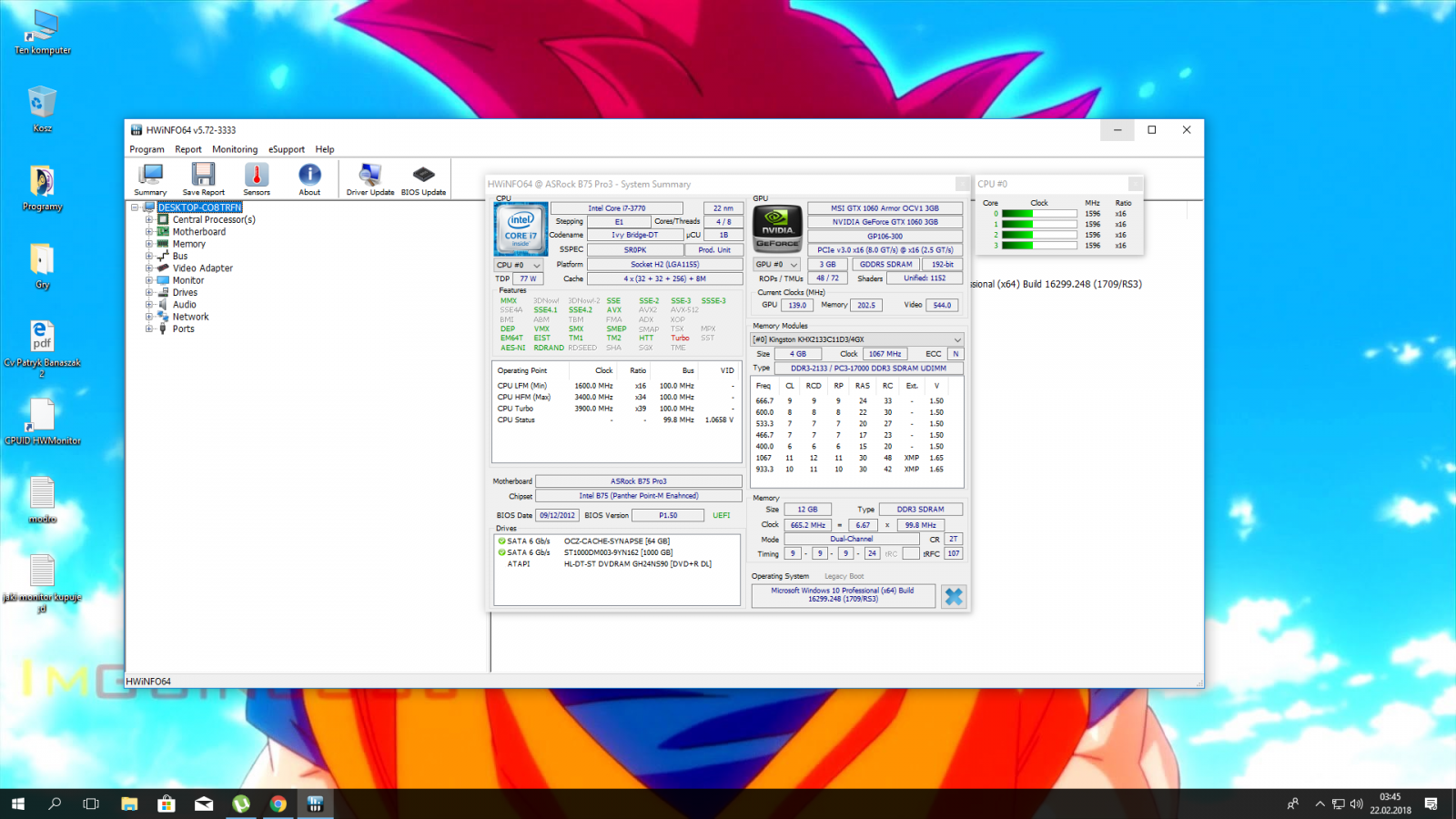Click the Intel Core i7 logo
The height and width of the screenshot is (819, 1456).
click(x=521, y=228)
